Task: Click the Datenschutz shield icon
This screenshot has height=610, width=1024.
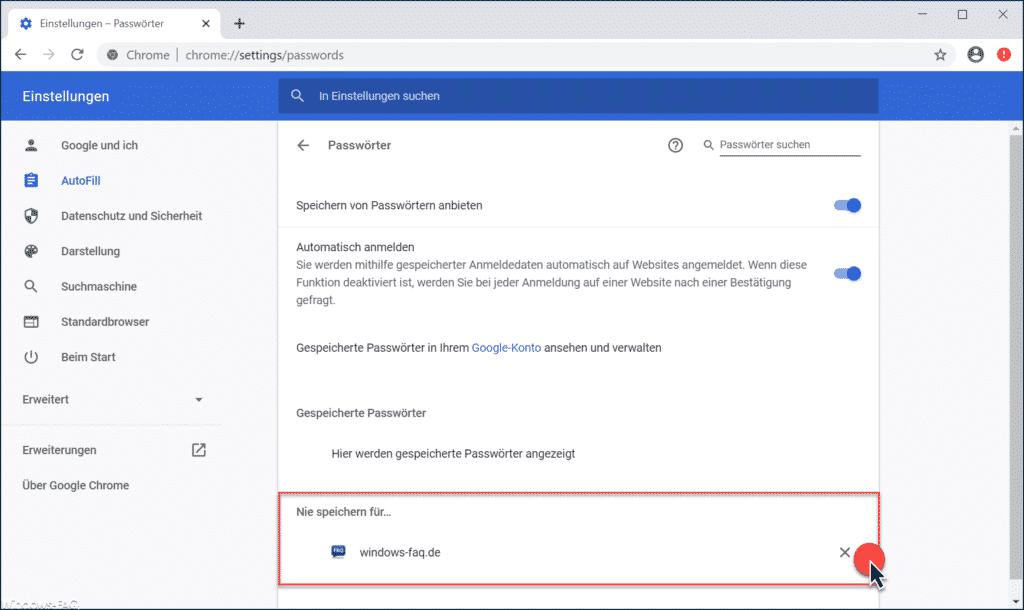Action: click(x=31, y=216)
